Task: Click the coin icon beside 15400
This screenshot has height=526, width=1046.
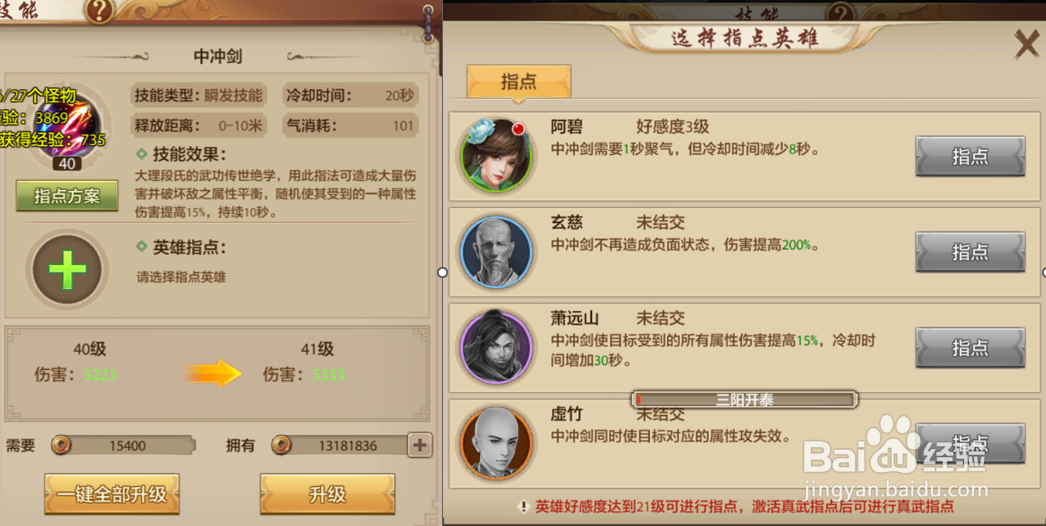Action: 61,445
